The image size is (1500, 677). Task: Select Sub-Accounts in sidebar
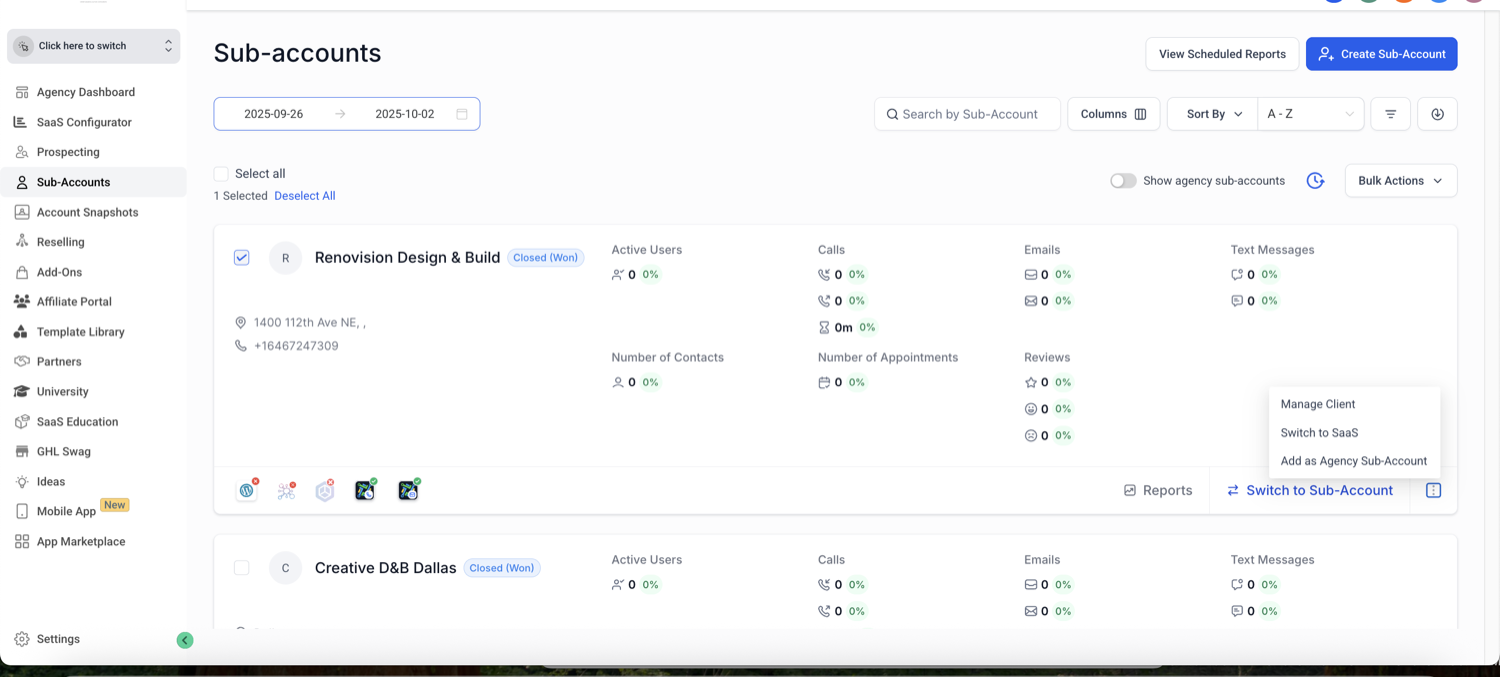click(73, 182)
